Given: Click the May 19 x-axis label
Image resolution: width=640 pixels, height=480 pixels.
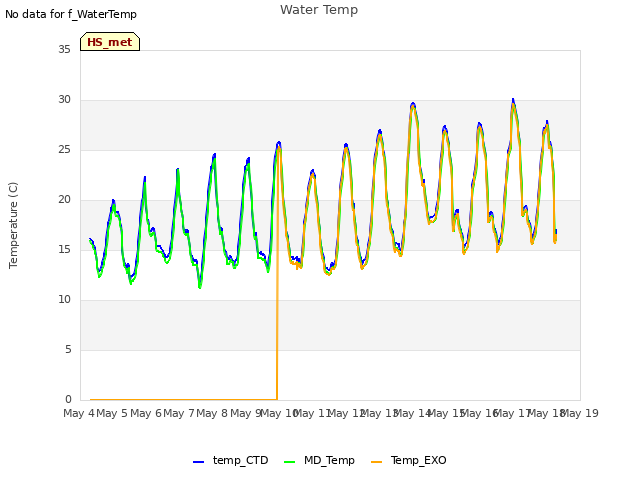Looking at the screenshot, I should 580,413.
